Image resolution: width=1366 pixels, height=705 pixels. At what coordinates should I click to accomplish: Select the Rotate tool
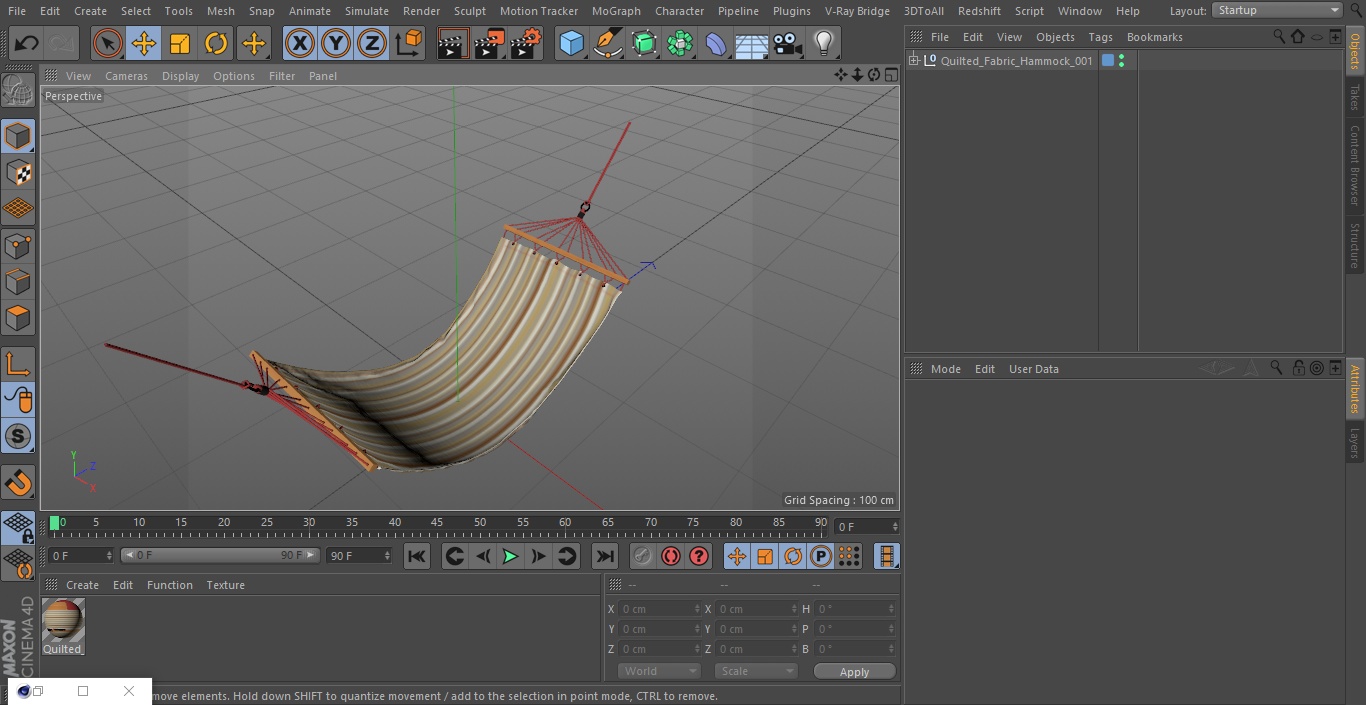tap(216, 43)
